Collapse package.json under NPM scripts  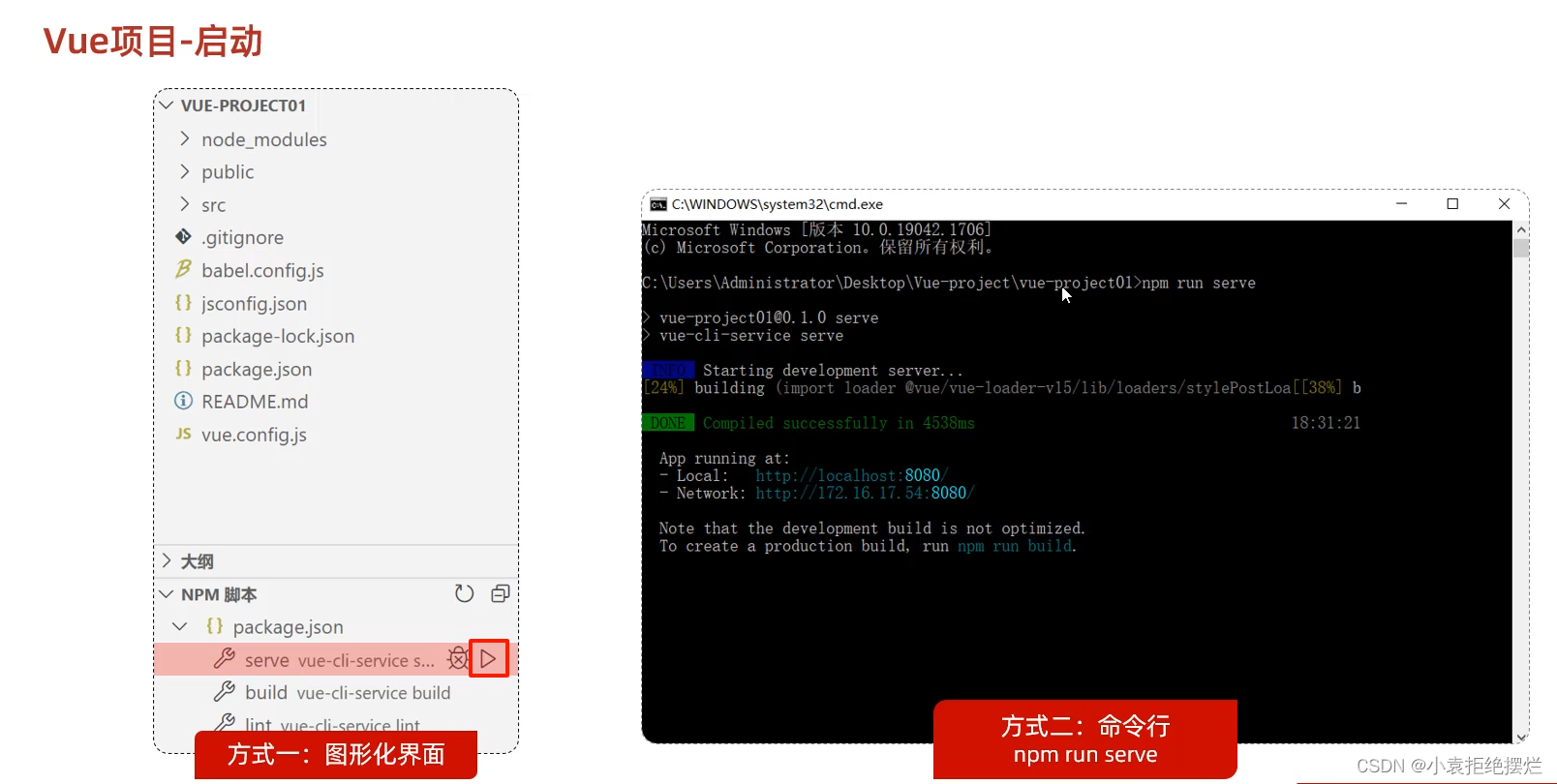180,626
